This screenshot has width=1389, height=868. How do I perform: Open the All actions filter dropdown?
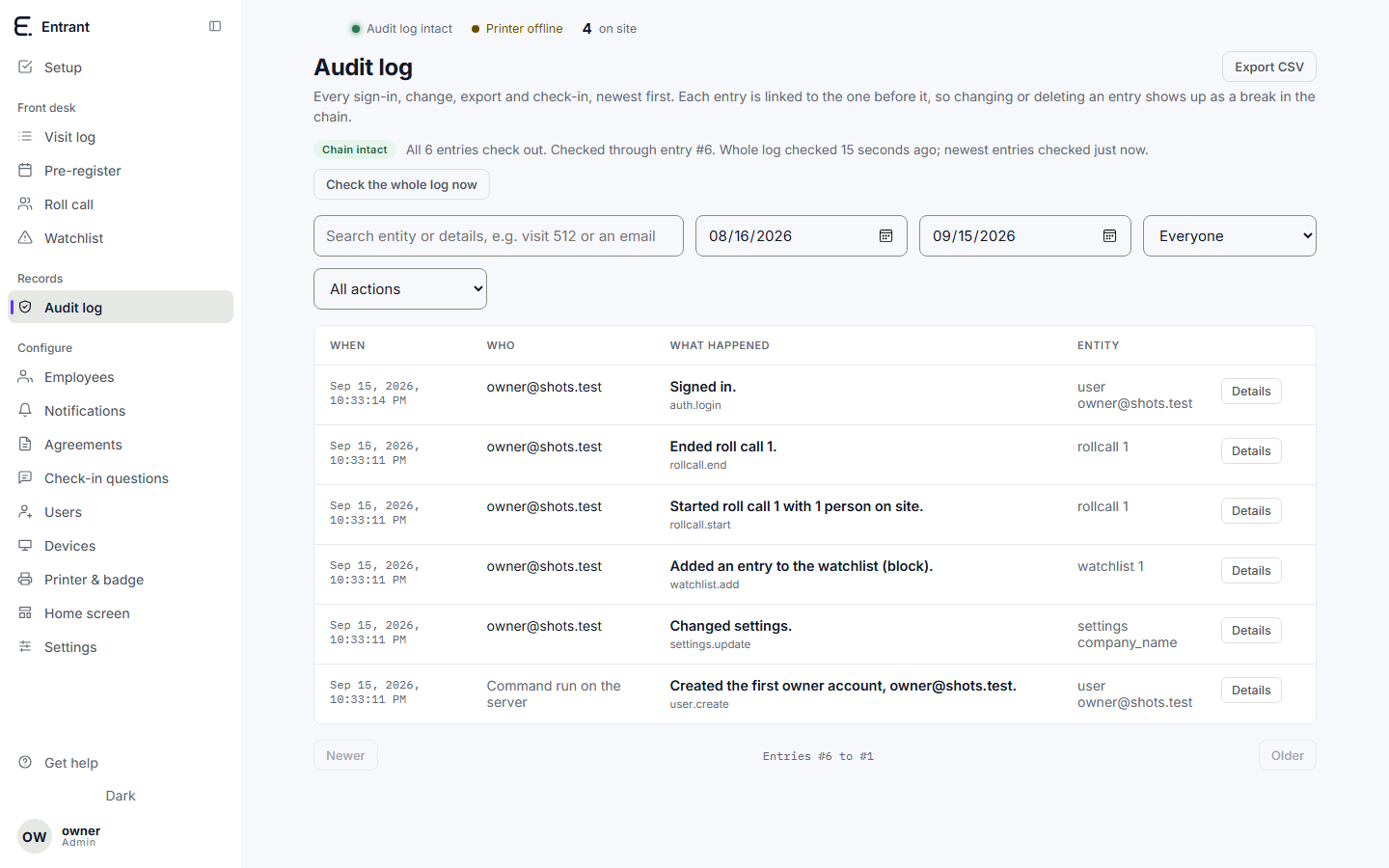(x=400, y=289)
